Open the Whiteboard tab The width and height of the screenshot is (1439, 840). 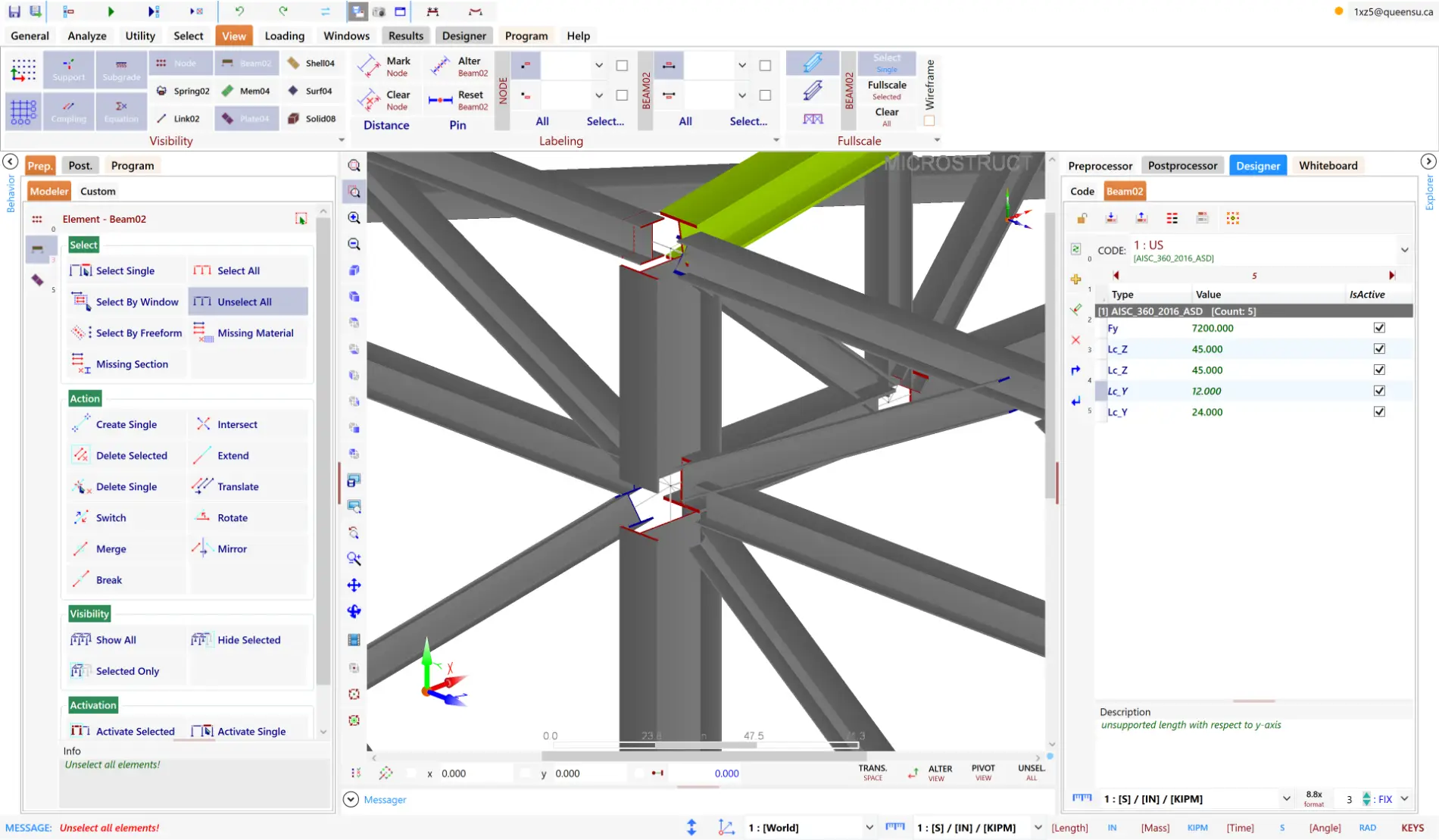[x=1328, y=165]
